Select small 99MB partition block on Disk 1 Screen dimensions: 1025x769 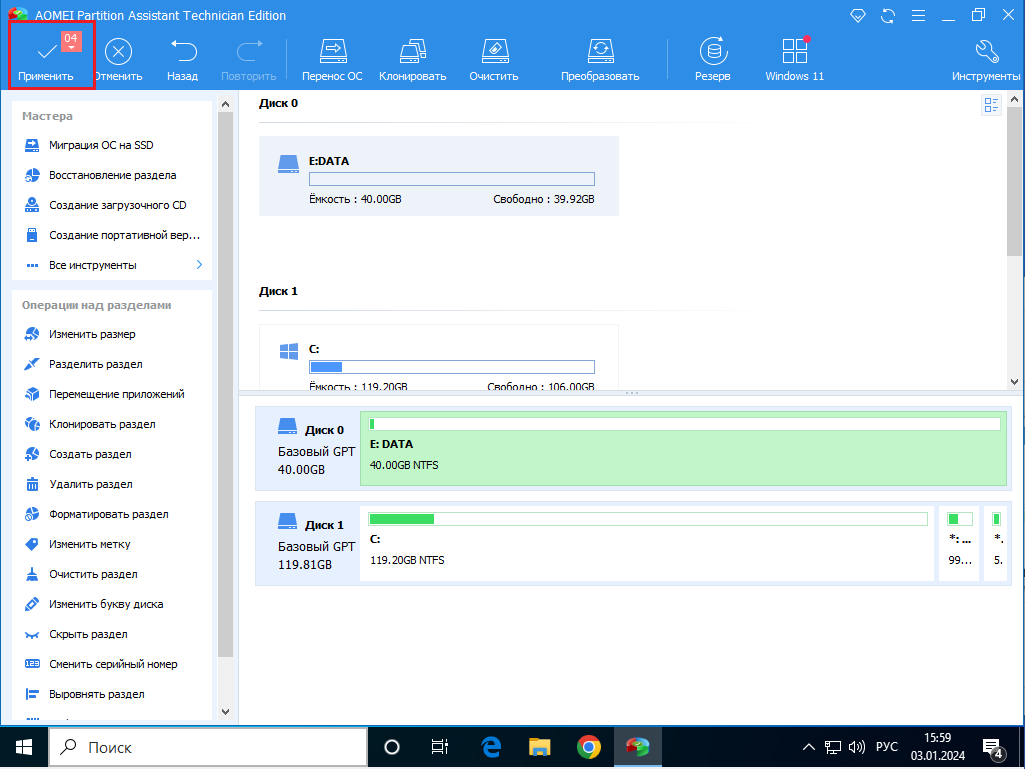click(x=959, y=543)
